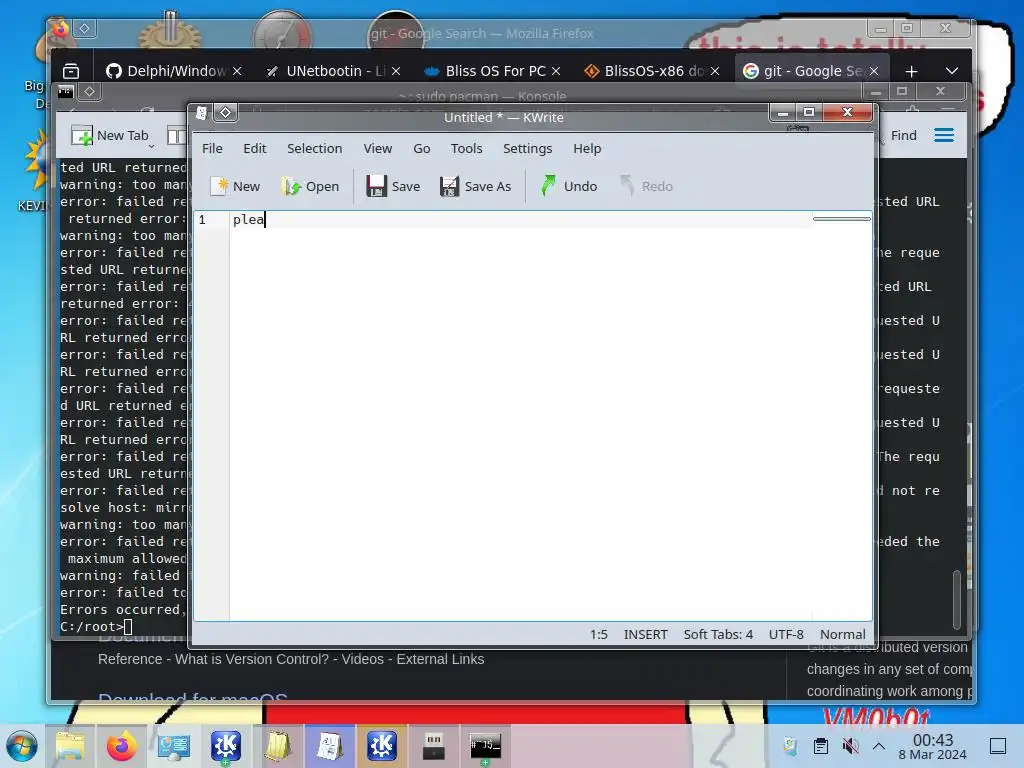Image resolution: width=1024 pixels, height=768 pixels.
Task: Open the Go menu
Action: 422,148
